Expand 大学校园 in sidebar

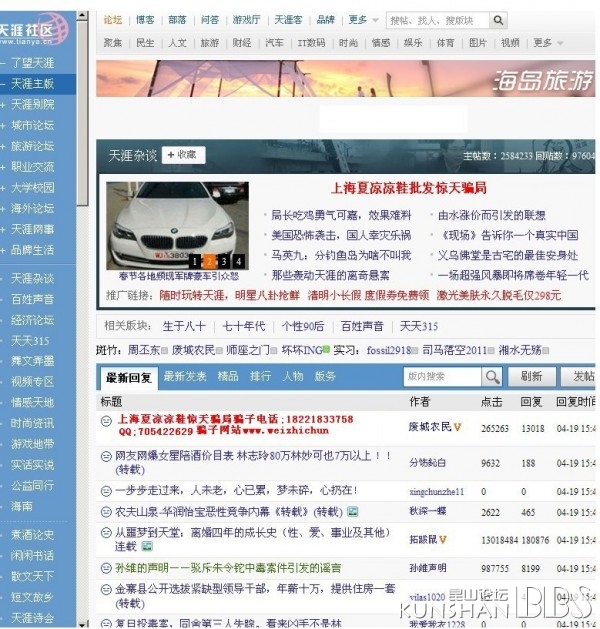tap(3, 188)
